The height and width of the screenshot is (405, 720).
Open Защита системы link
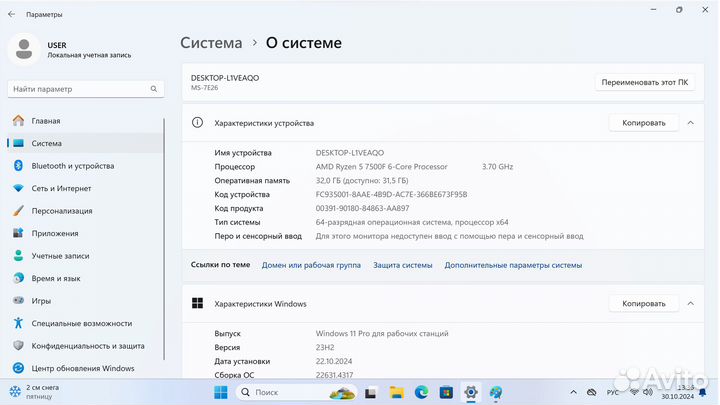coord(403,265)
